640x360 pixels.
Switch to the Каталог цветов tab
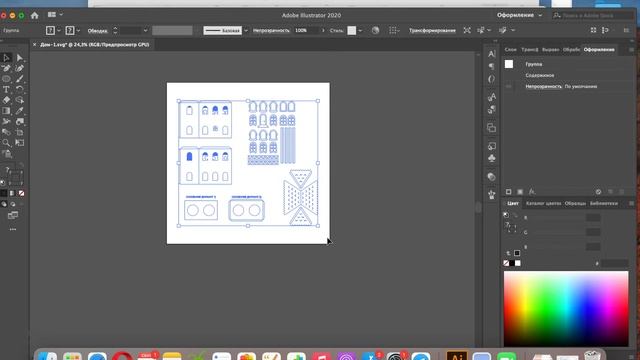[x=543, y=203]
